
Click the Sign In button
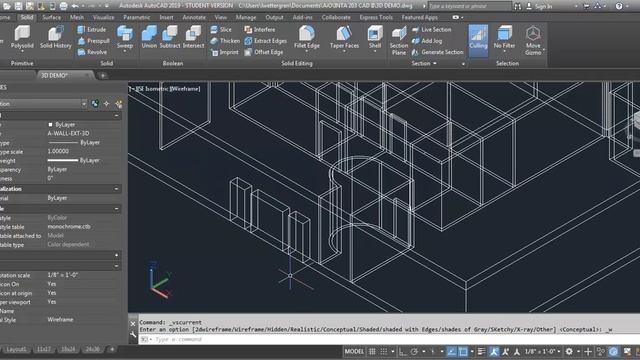pos(539,7)
